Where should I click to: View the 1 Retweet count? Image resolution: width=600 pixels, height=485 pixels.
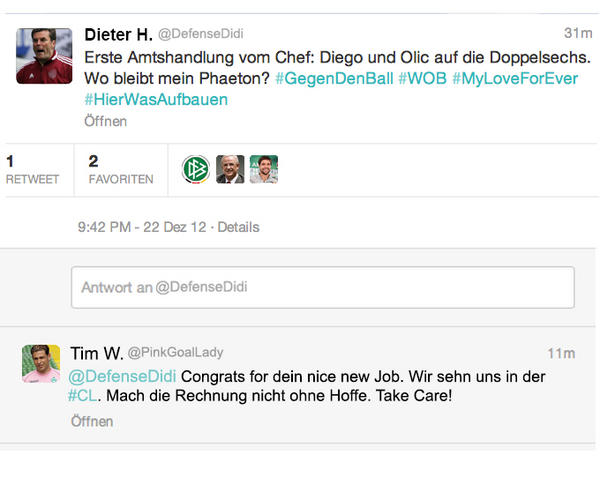[33, 170]
